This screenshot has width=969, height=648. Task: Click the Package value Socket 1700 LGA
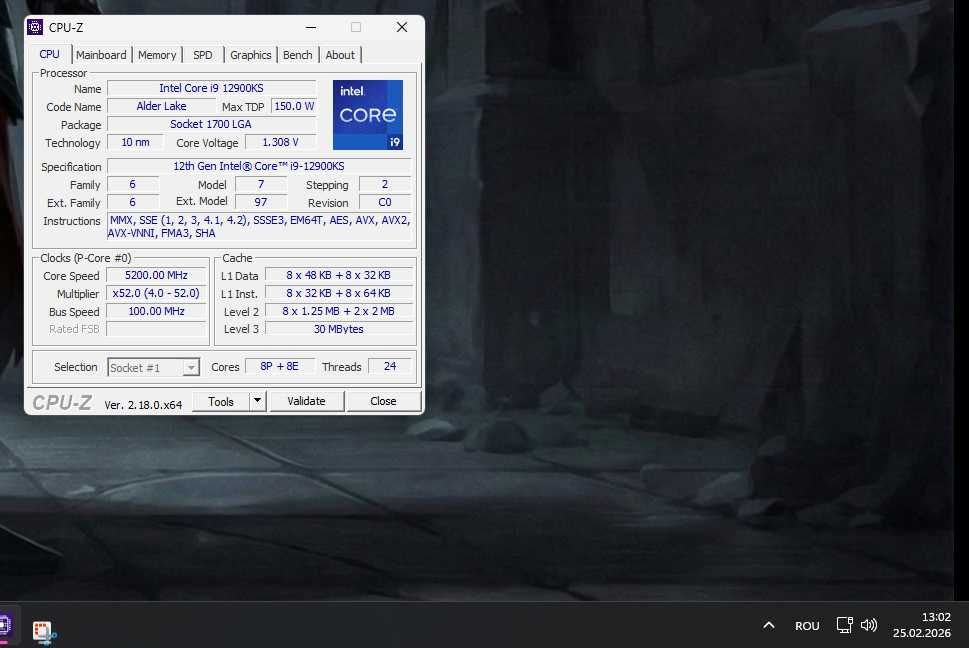[211, 124]
